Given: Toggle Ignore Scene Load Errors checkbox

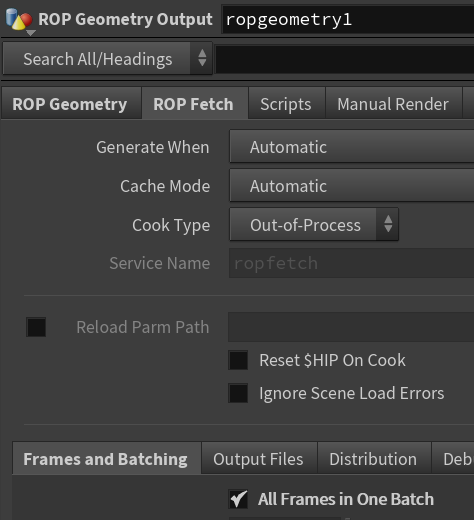Looking at the screenshot, I should tap(238, 393).
